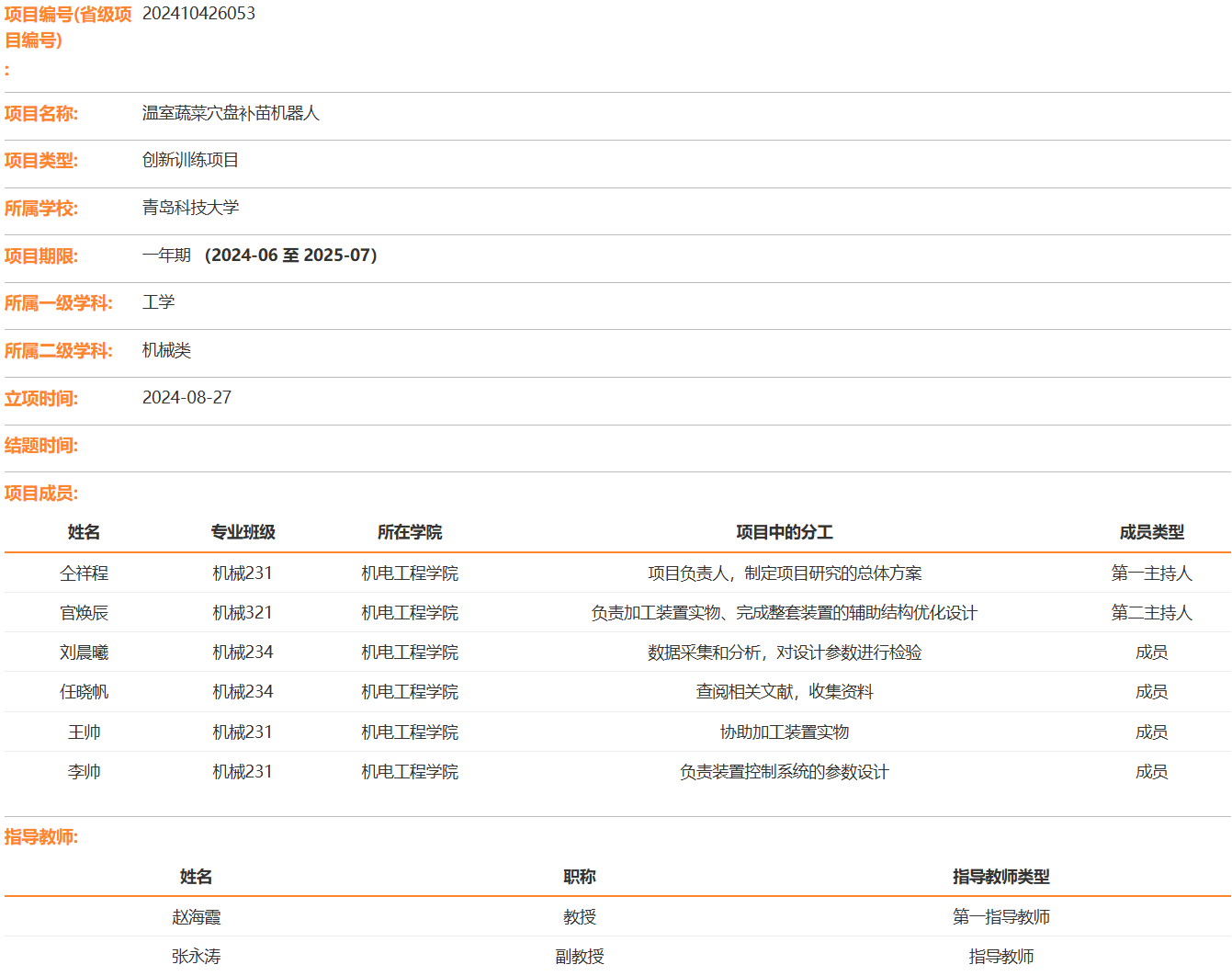
Task: Select project name 温室蔬菜穴盘补苗机器人
Action: pos(231,113)
